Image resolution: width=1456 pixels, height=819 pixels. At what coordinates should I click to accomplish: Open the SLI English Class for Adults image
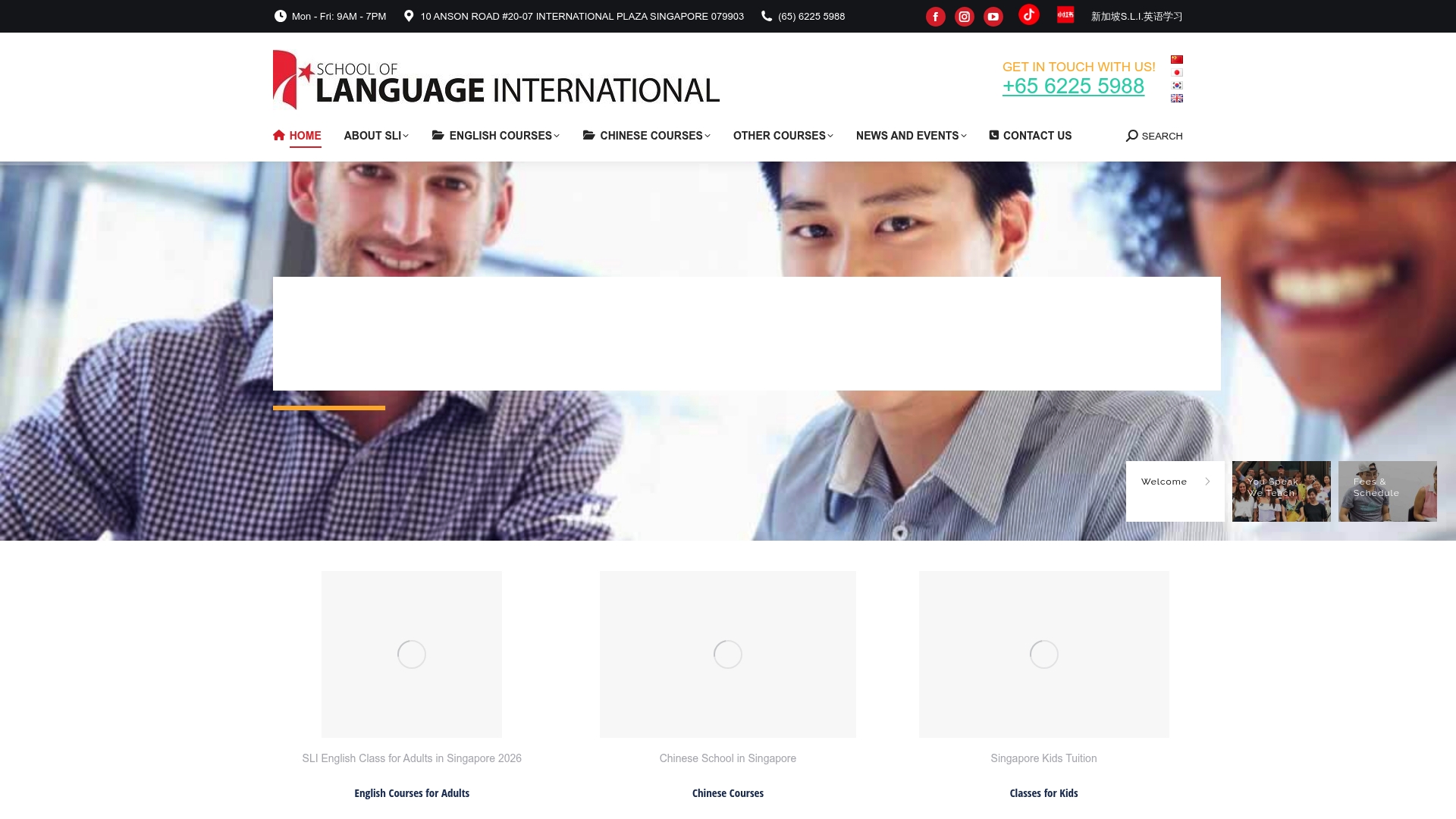(x=412, y=654)
